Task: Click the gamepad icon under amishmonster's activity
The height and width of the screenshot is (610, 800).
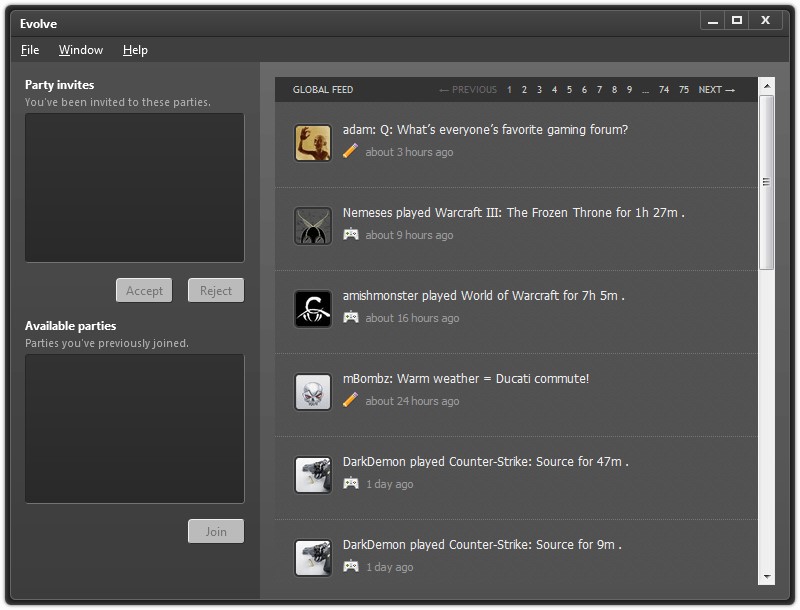Action: click(x=351, y=318)
